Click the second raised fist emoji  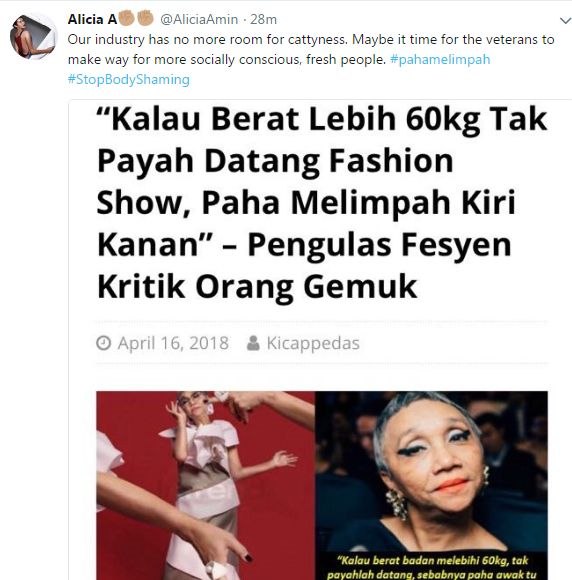[145, 18]
